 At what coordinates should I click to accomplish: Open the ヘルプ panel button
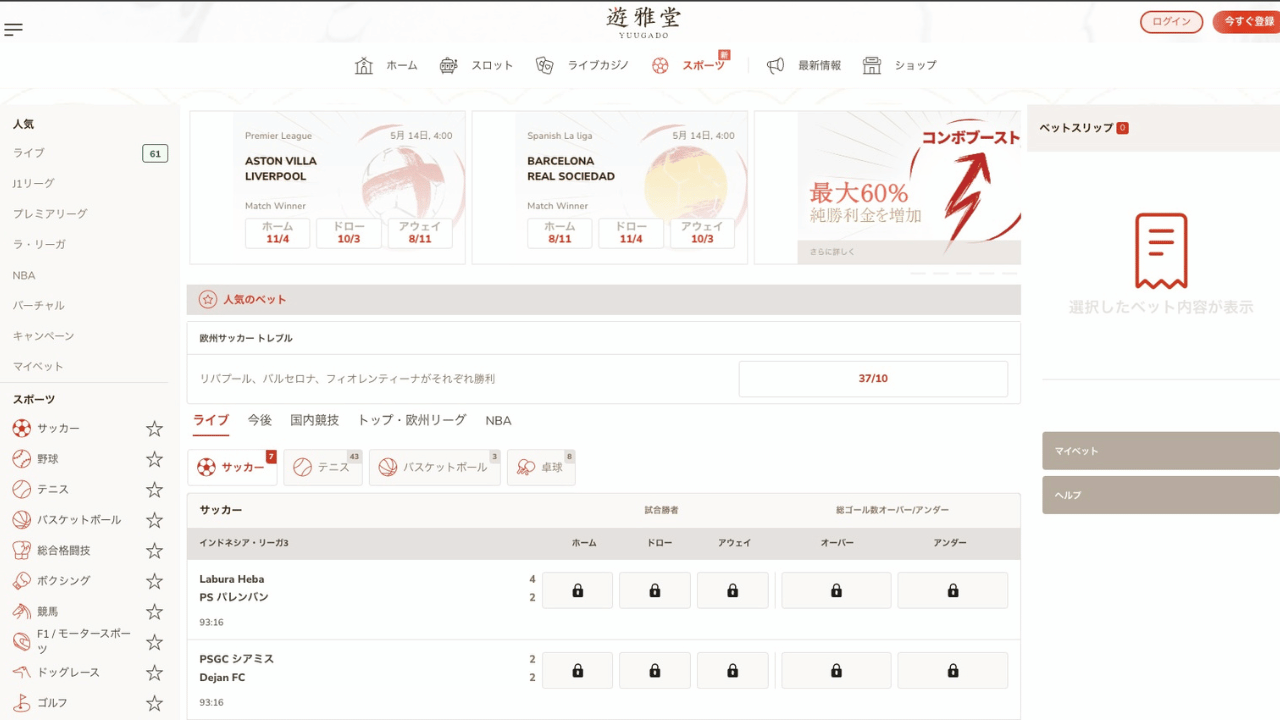pyautogui.click(x=1161, y=495)
